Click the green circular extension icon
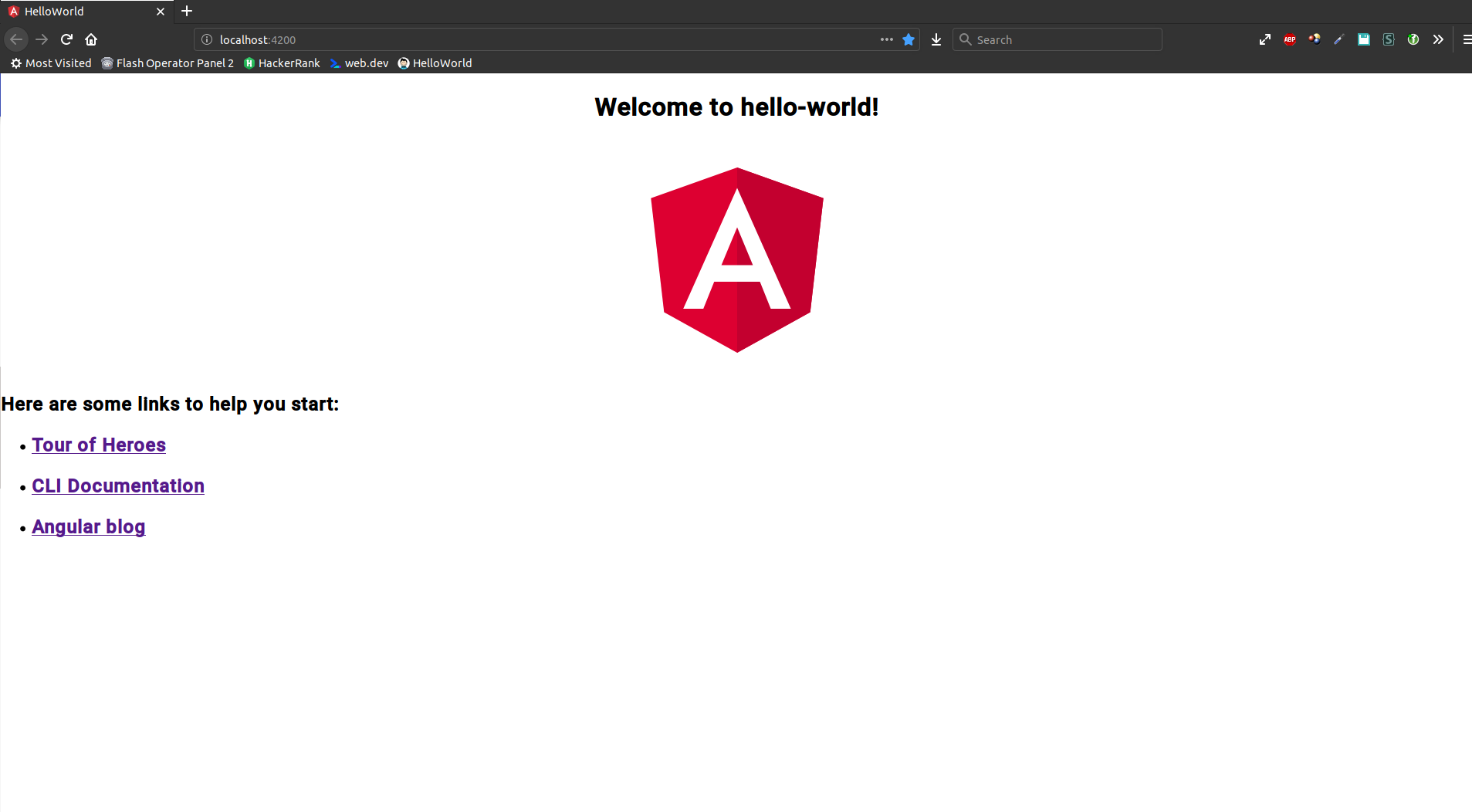Image resolution: width=1472 pixels, height=812 pixels. [x=1413, y=39]
